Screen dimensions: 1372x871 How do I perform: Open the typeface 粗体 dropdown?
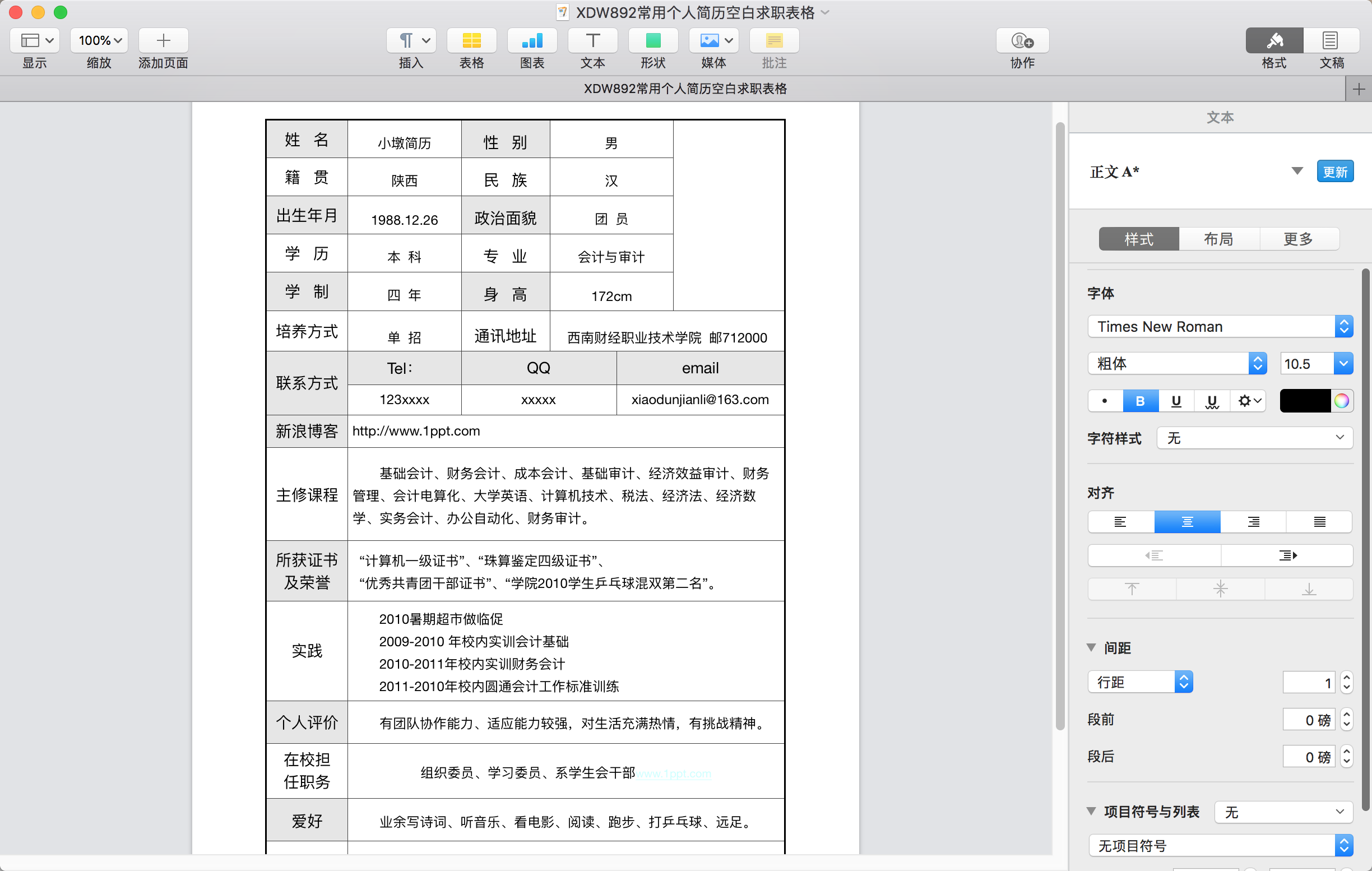pyautogui.click(x=1177, y=363)
